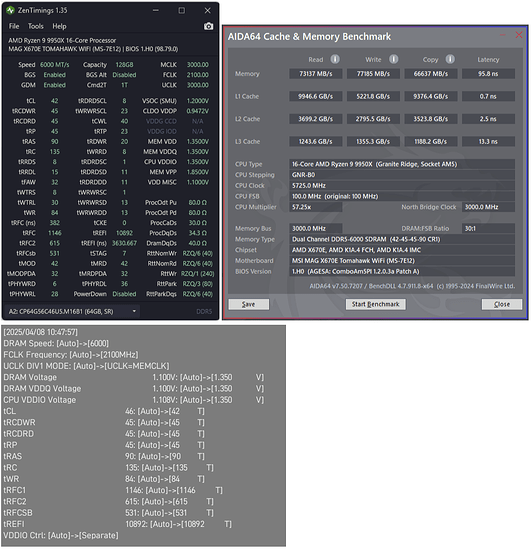
Task: Maximize the ZenTimings window
Action: point(182,11)
